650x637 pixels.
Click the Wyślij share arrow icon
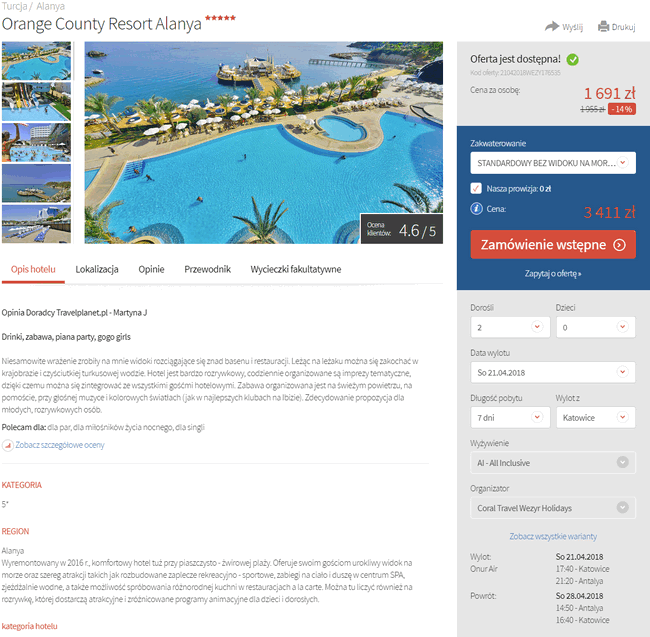coord(552,27)
